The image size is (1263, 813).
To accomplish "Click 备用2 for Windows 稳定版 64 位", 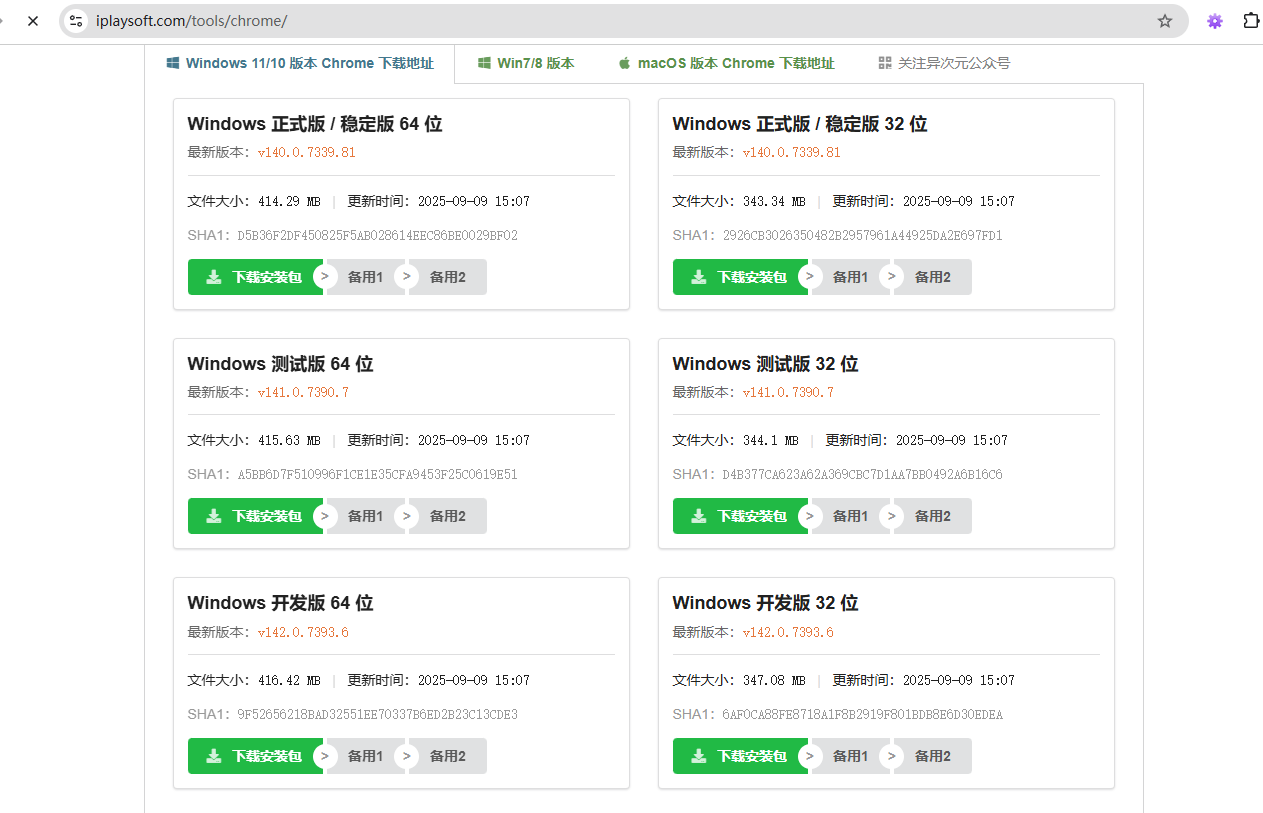I will [x=447, y=277].
